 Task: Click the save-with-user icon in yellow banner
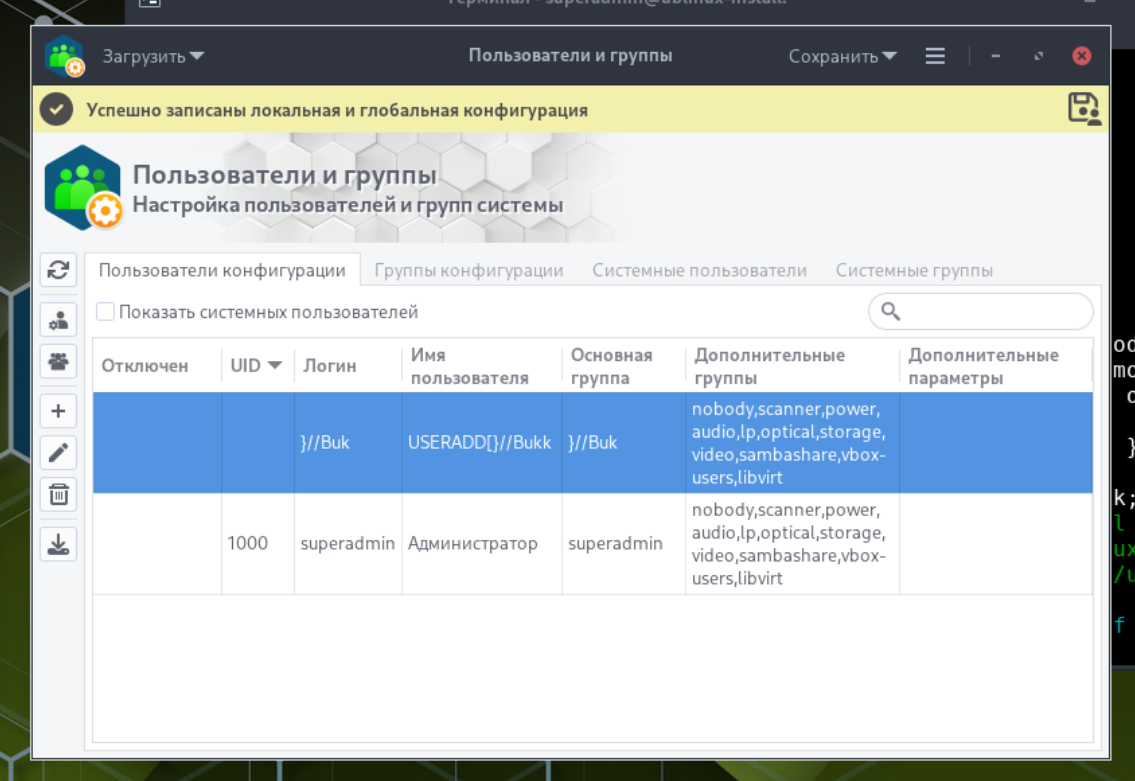point(1084,109)
